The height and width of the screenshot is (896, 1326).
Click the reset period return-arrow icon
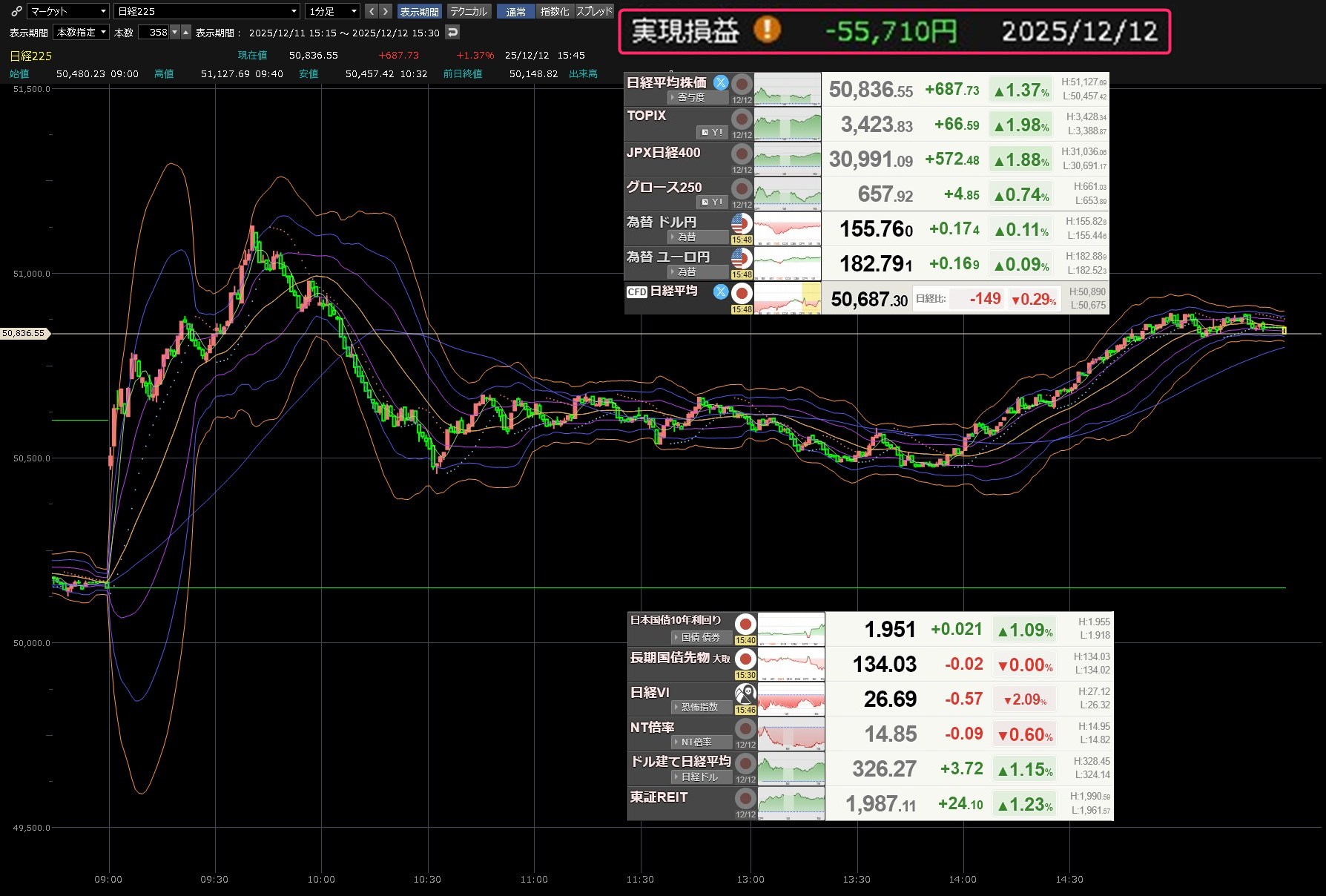tap(452, 32)
